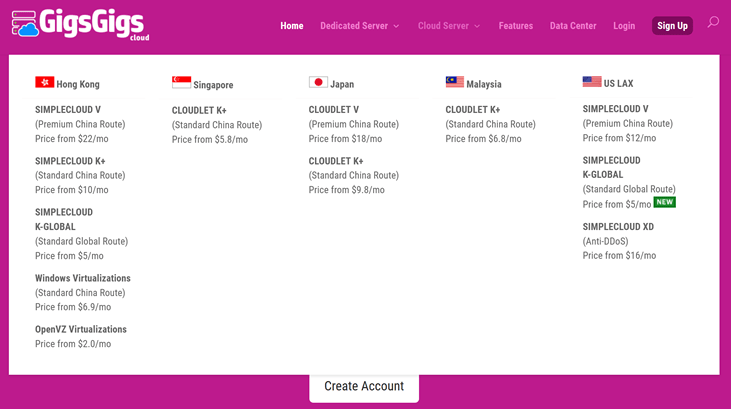This screenshot has height=409, width=731.
Task: Open OpenVZ Virtualizations plan
Action: 81,329
